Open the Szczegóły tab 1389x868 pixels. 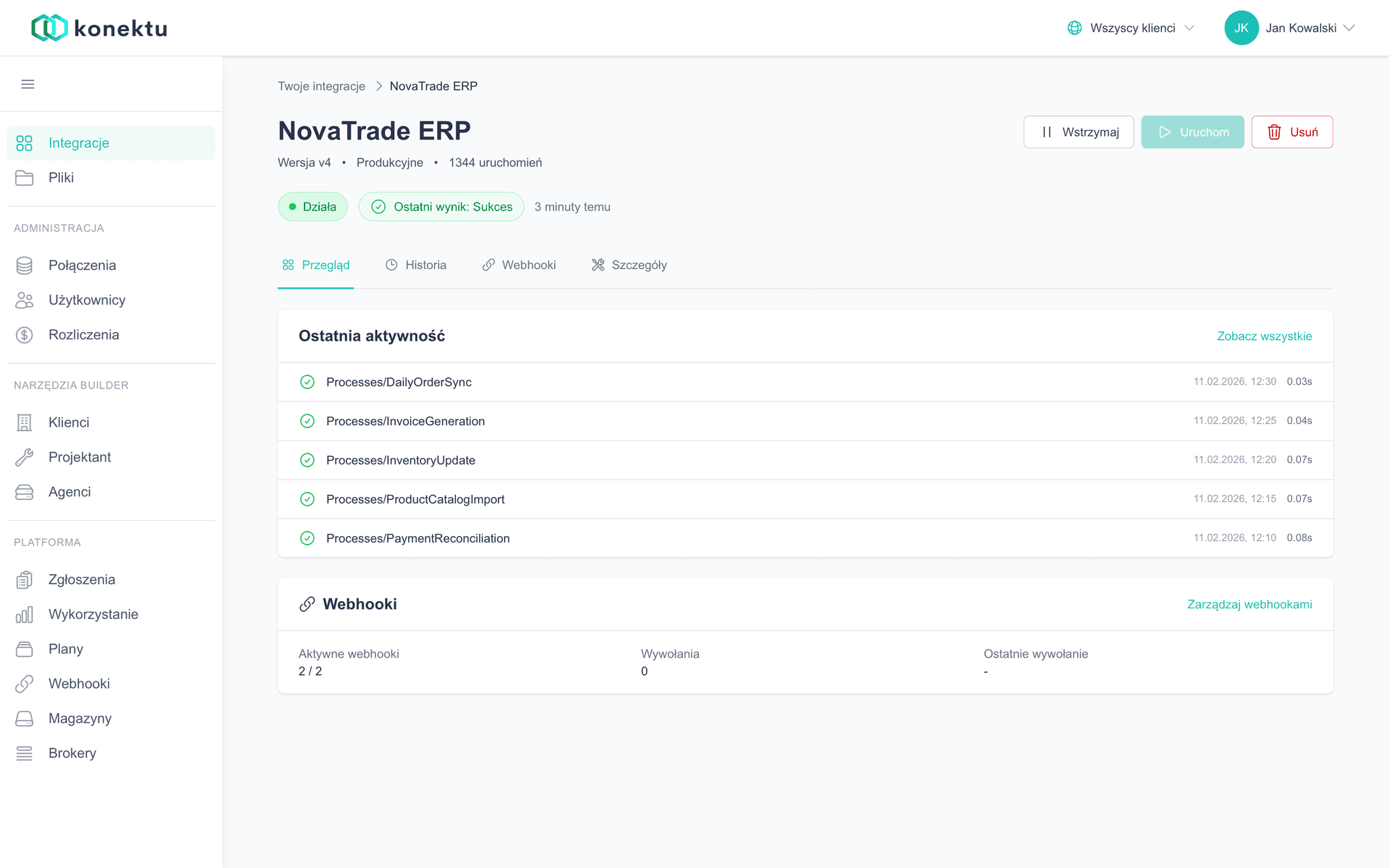coord(628,265)
